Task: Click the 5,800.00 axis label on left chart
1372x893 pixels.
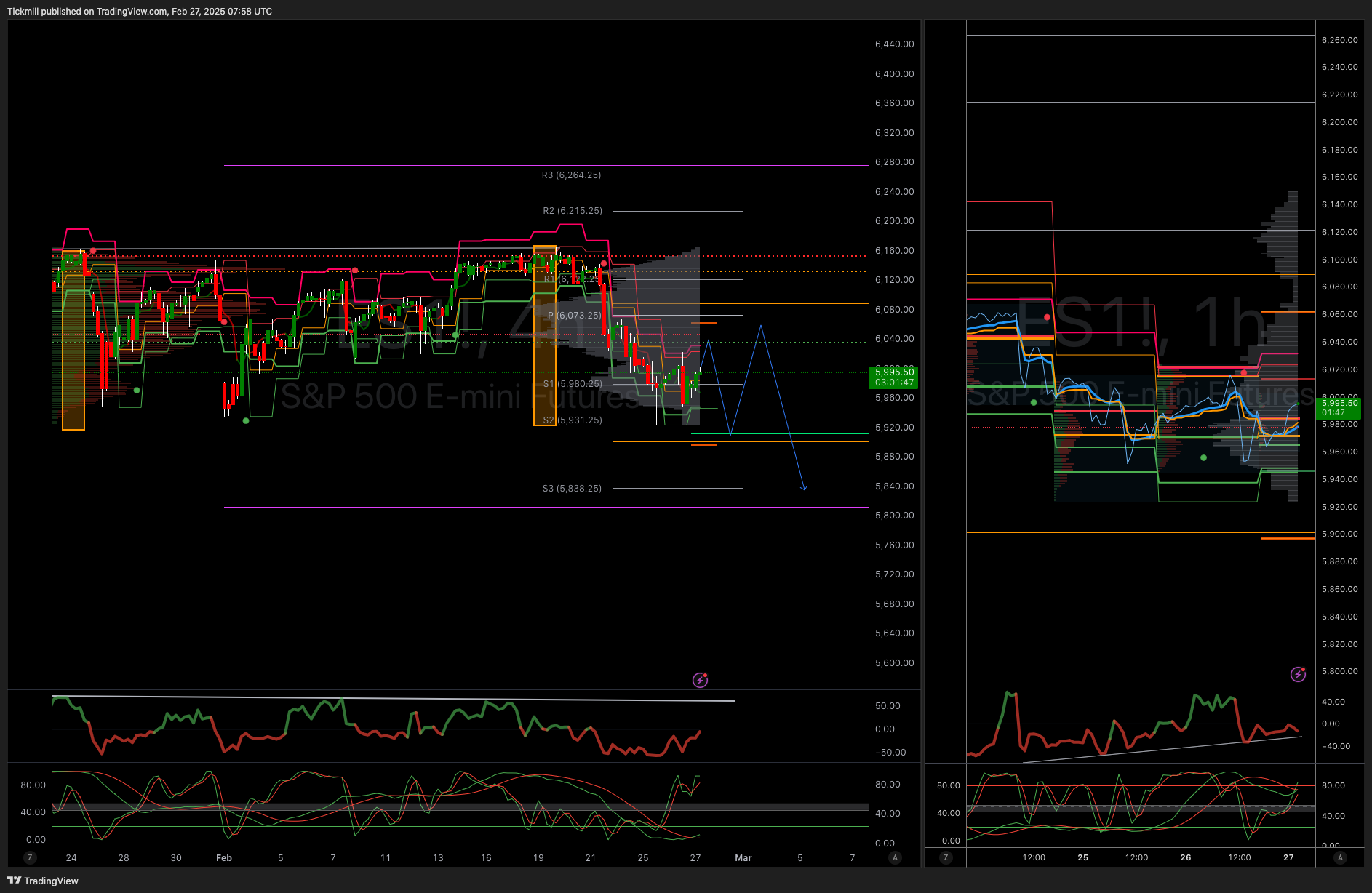Action: pos(894,516)
